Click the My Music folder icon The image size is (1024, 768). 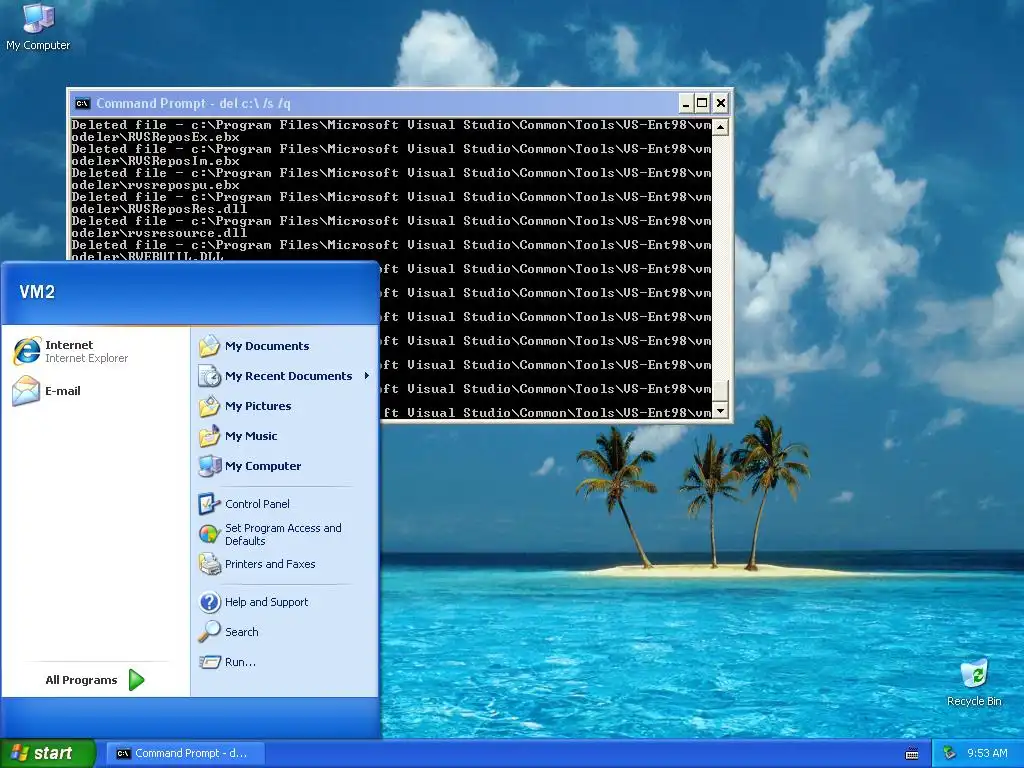click(210, 436)
